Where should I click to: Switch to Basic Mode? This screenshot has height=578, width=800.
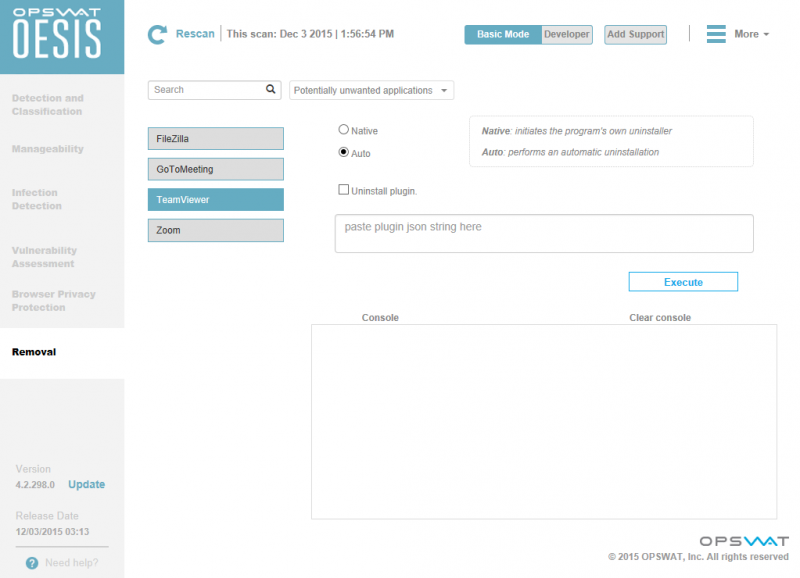pos(503,34)
